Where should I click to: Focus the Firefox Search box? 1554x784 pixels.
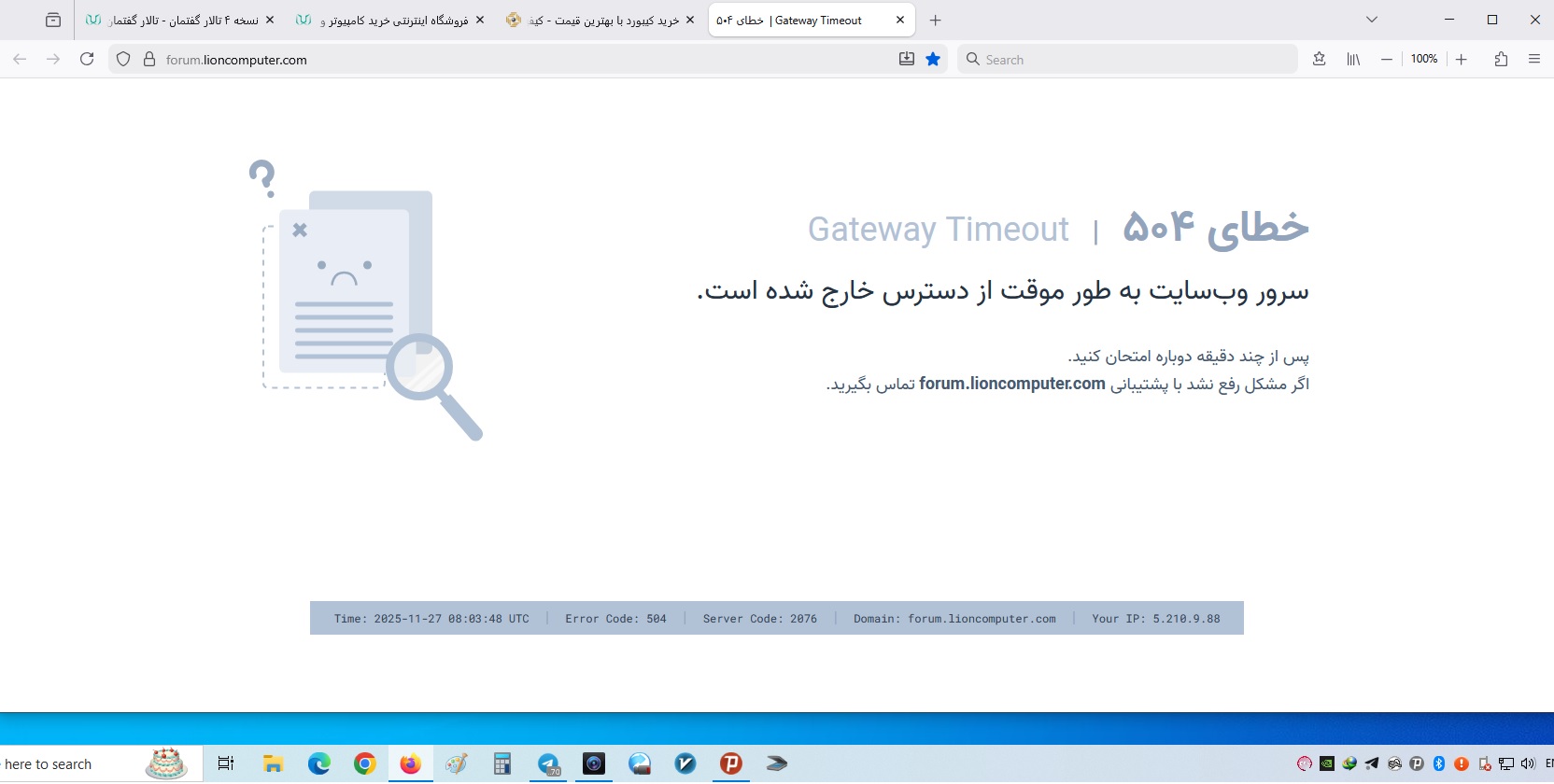(x=1128, y=59)
